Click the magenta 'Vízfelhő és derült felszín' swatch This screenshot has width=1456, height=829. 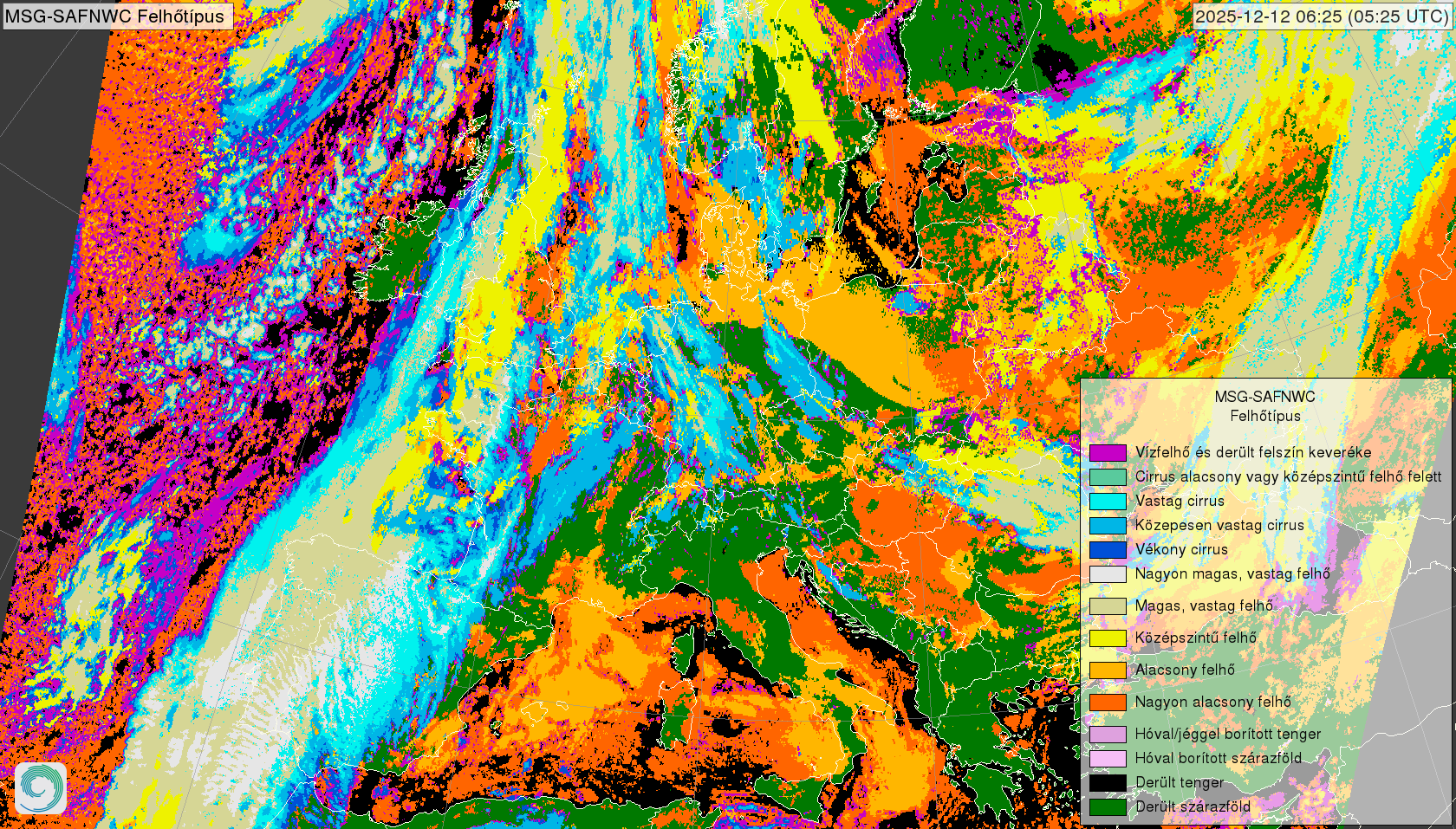point(1108,452)
